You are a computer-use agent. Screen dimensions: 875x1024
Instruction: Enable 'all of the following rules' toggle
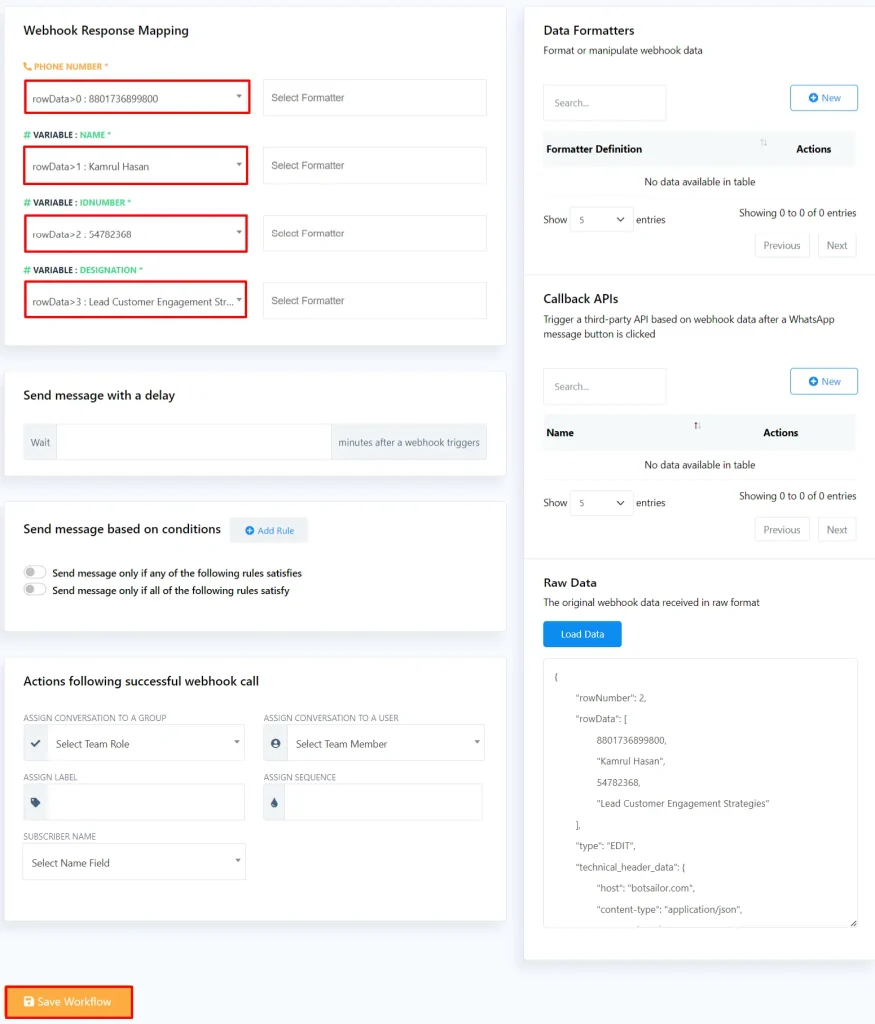36,590
